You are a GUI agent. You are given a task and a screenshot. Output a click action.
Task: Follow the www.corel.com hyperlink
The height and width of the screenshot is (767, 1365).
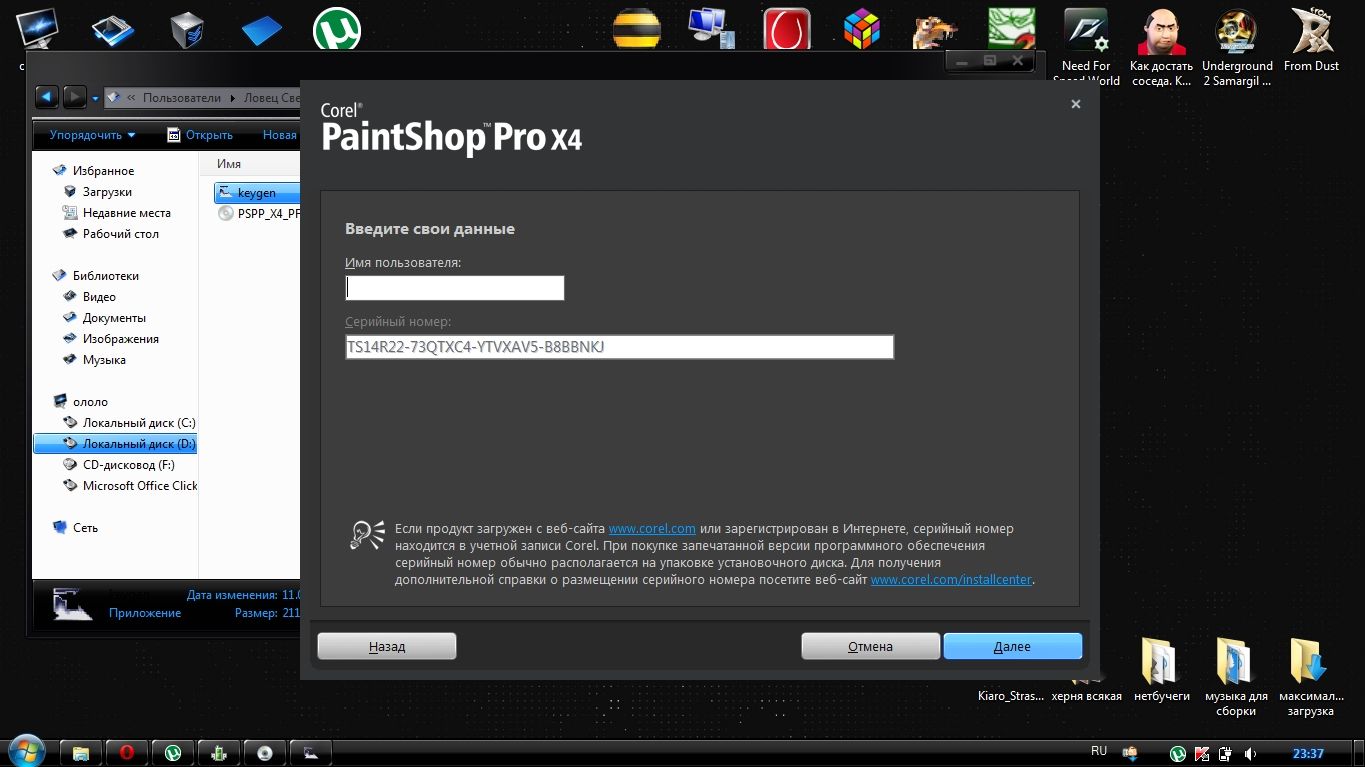coord(652,528)
